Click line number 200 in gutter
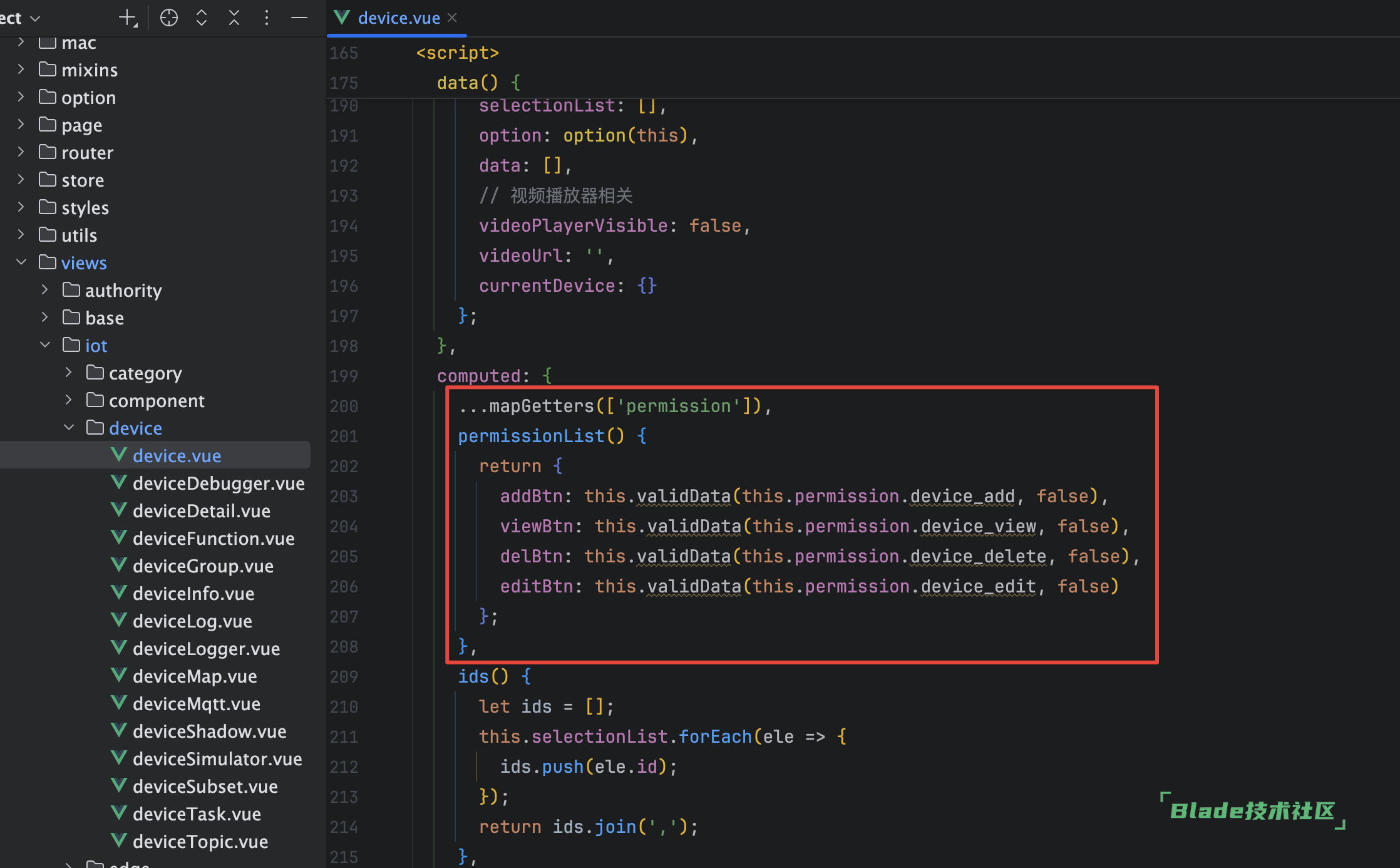Screen dimensions: 1400x868 344,406
